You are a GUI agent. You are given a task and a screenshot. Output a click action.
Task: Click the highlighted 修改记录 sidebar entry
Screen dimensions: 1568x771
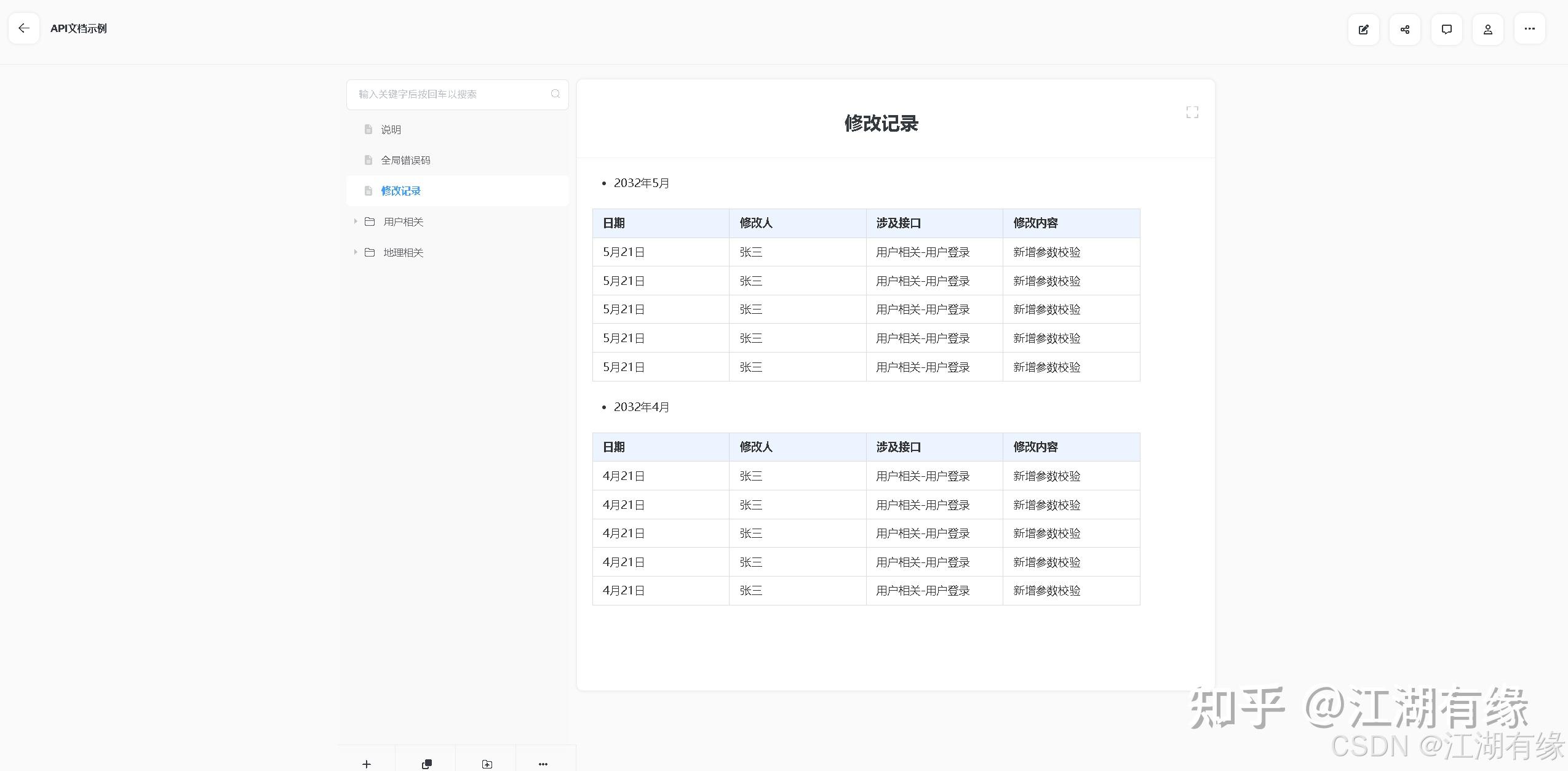400,191
